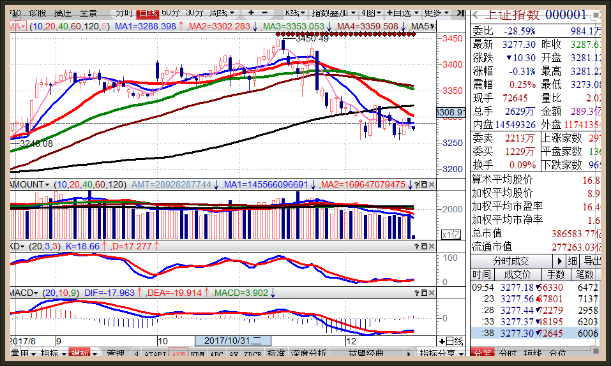Zoom out the chart with minus button
The height and width of the screenshot is (366, 611).
click(x=265, y=13)
